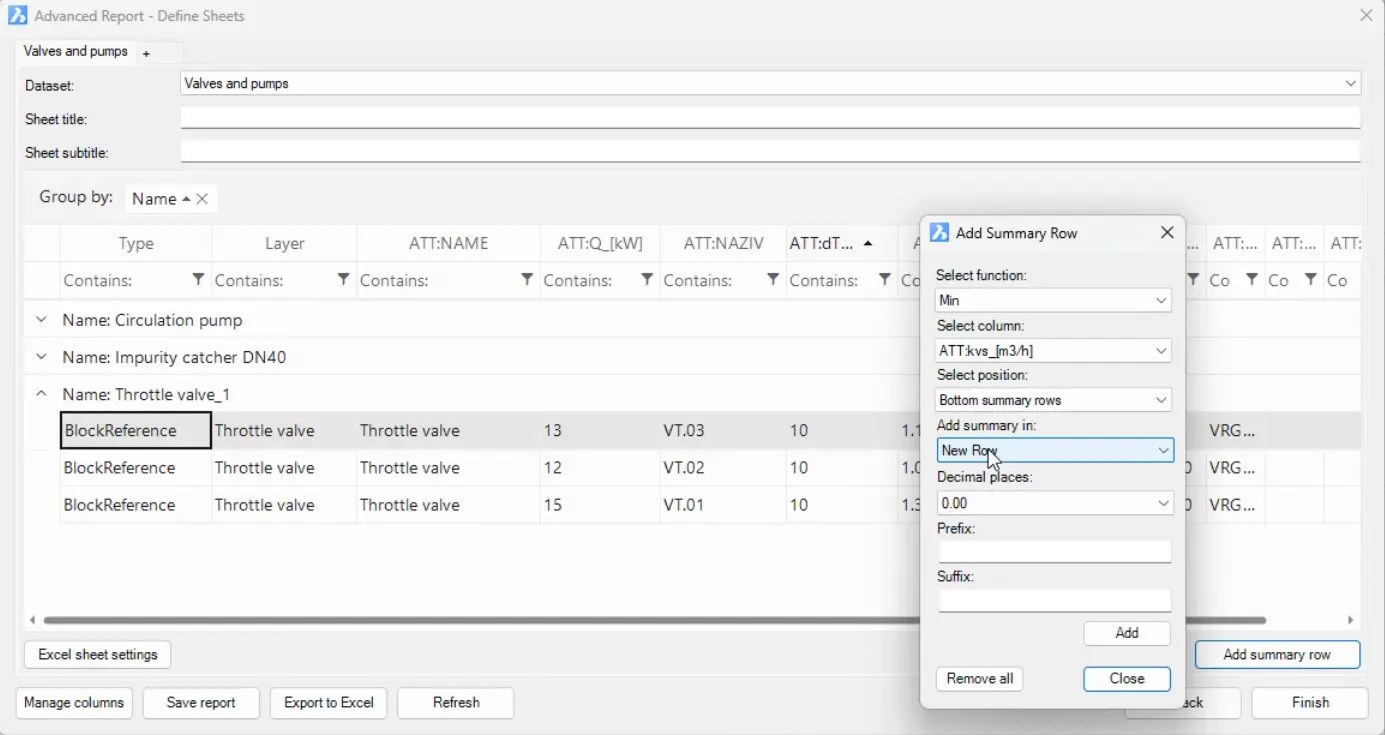Click the scrollbar left arrow

click(33, 620)
